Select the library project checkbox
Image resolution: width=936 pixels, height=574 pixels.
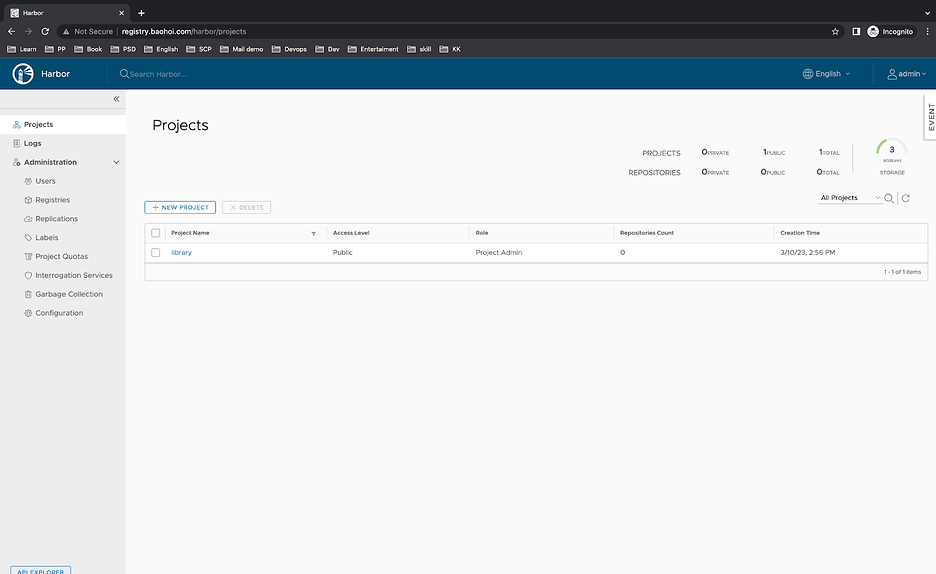[155, 253]
